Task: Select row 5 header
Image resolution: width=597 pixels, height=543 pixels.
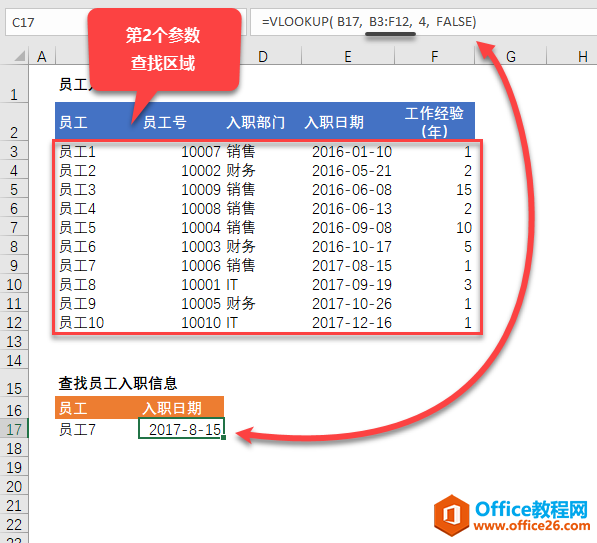Action: (14, 189)
